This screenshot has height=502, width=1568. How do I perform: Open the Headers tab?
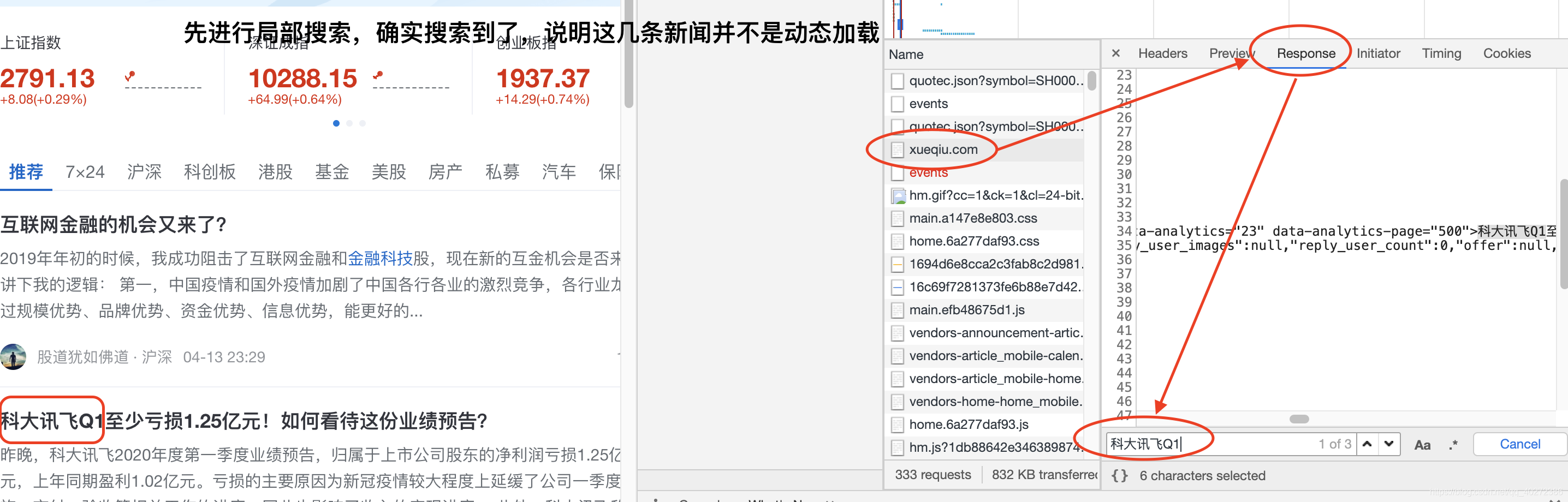pos(1162,53)
